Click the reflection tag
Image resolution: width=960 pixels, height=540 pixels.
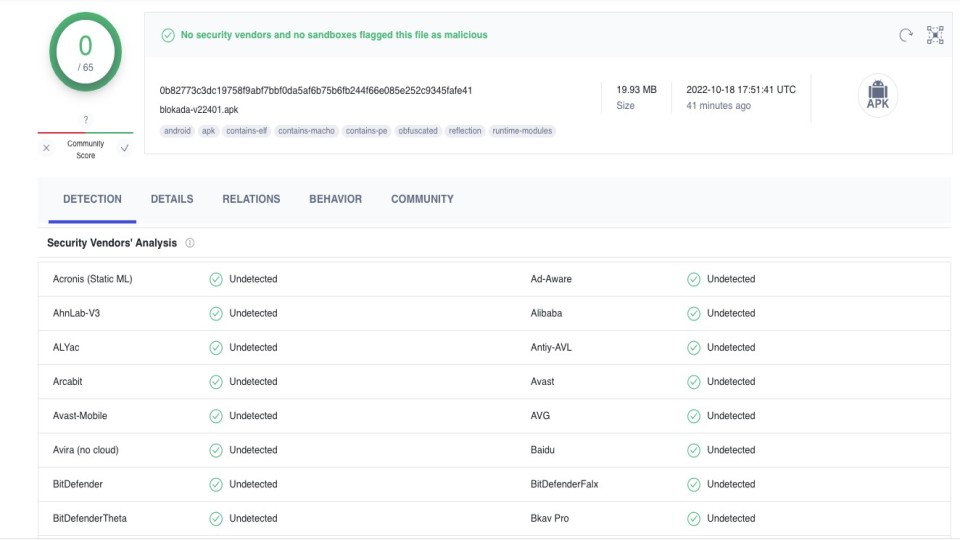tap(465, 131)
